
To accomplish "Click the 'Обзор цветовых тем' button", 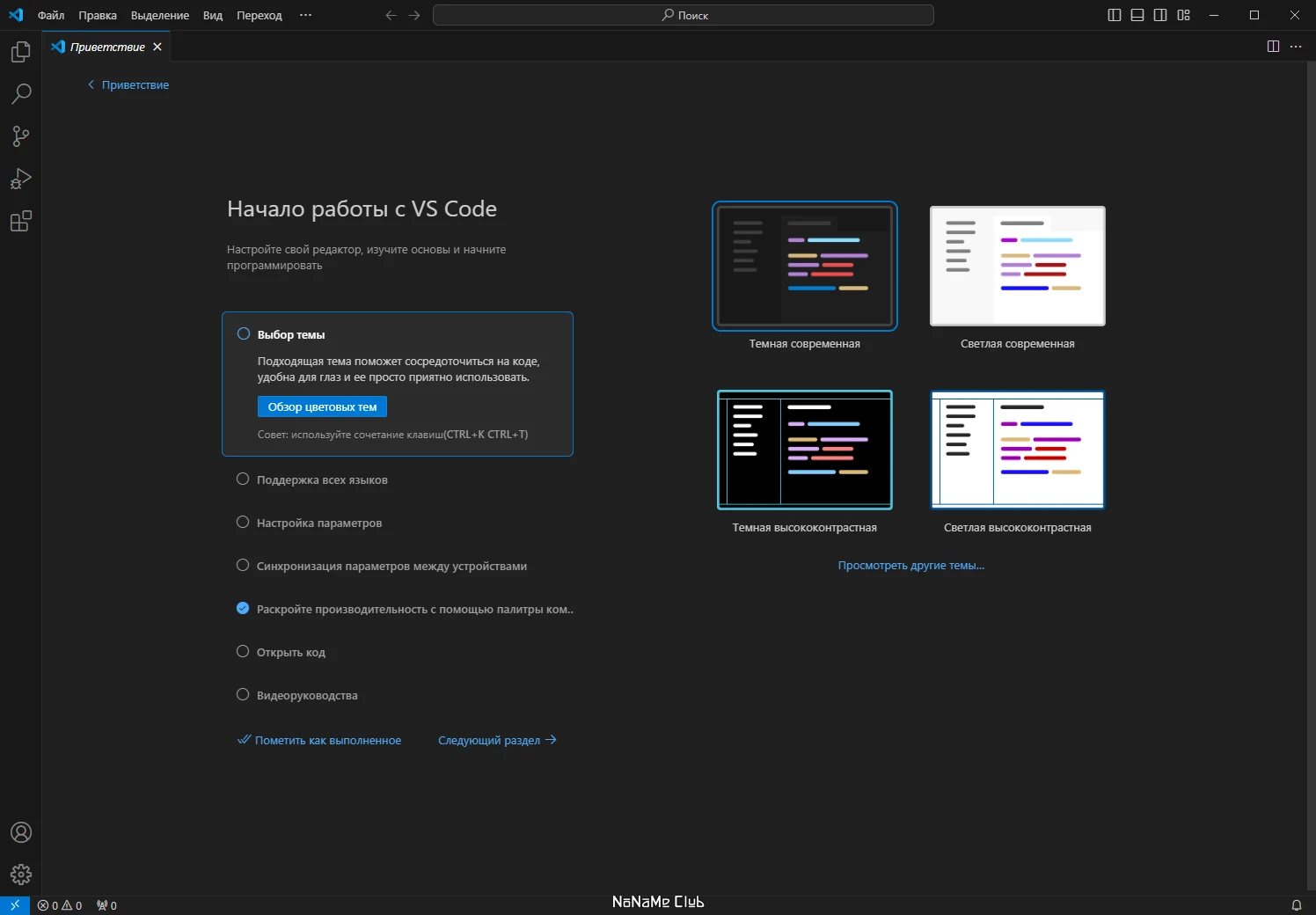I will [322, 406].
